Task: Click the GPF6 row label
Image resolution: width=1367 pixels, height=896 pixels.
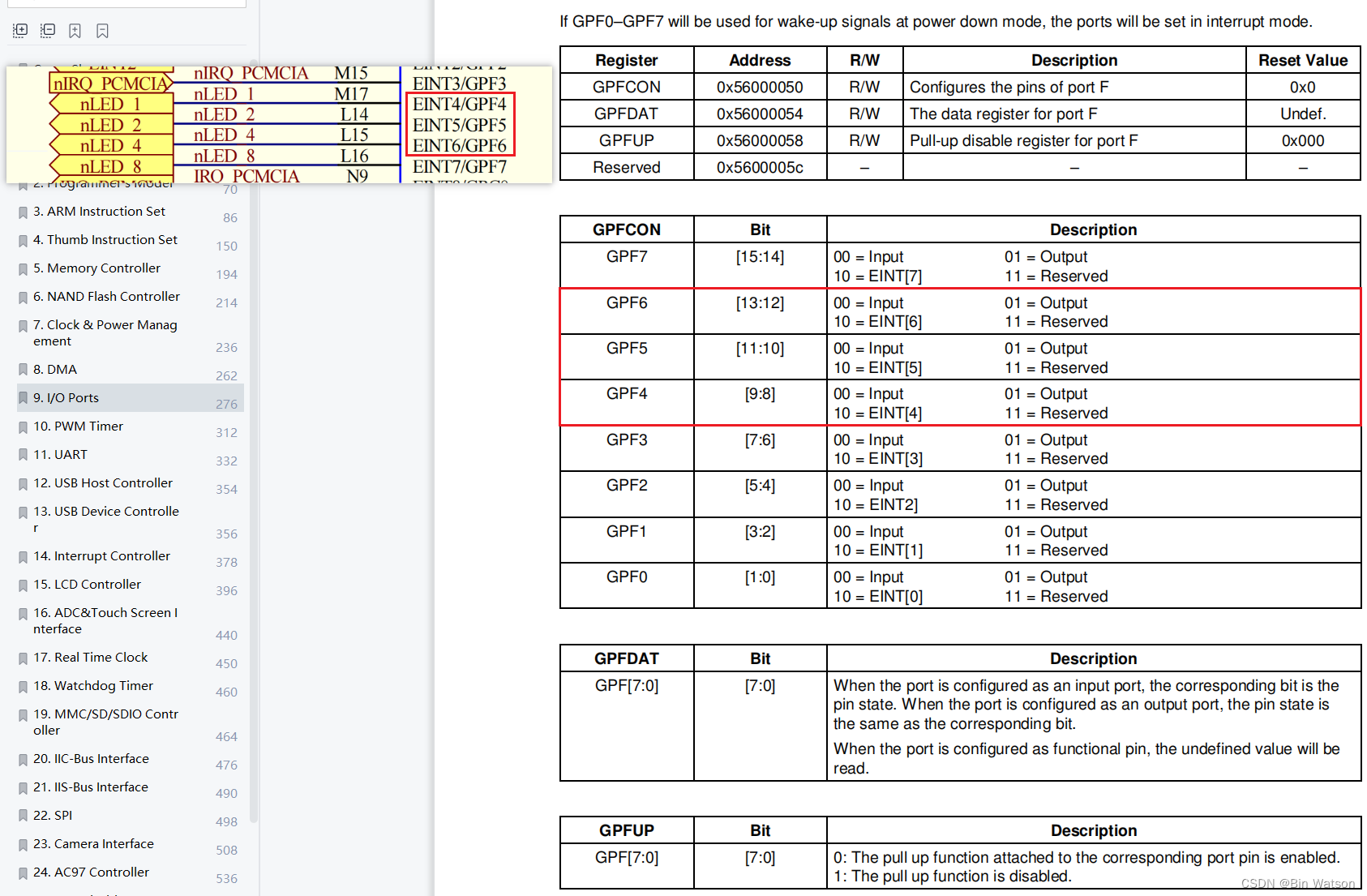Action: tap(627, 302)
